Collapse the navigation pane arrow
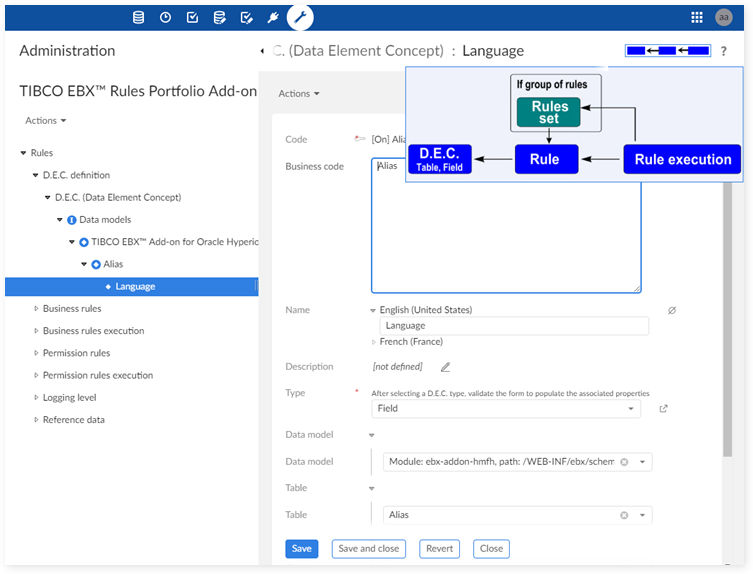 click(x=262, y=51)
